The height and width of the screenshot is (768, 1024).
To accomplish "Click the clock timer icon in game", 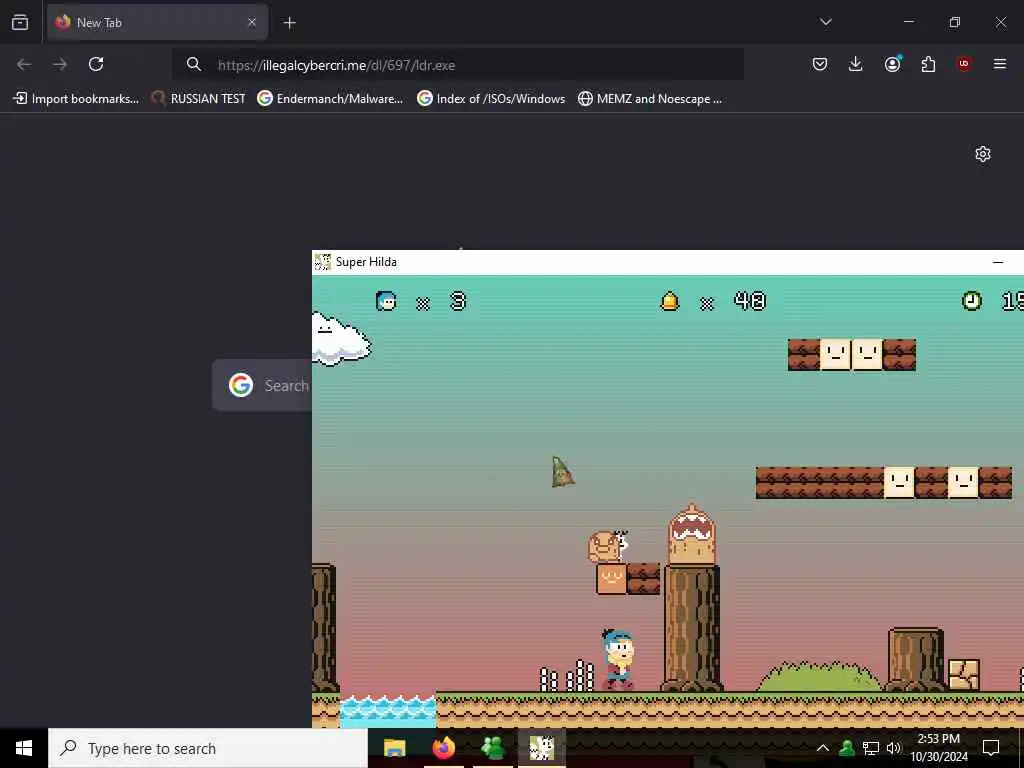I will (971, 301).
